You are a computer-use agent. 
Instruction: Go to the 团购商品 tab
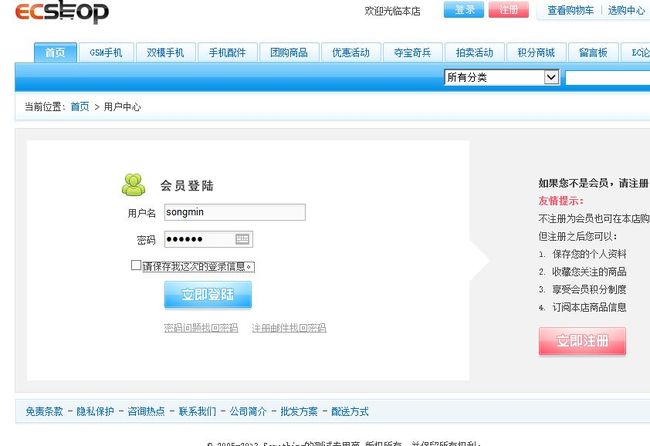tap(289, 53)
